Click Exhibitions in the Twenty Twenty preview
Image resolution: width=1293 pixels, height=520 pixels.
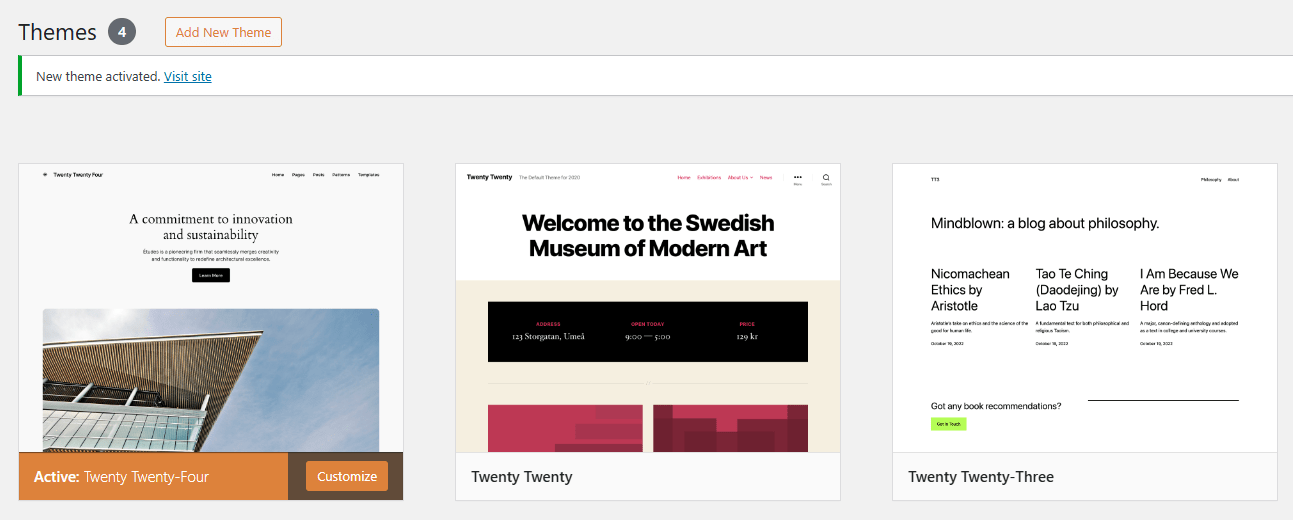(x=709, y=177)
